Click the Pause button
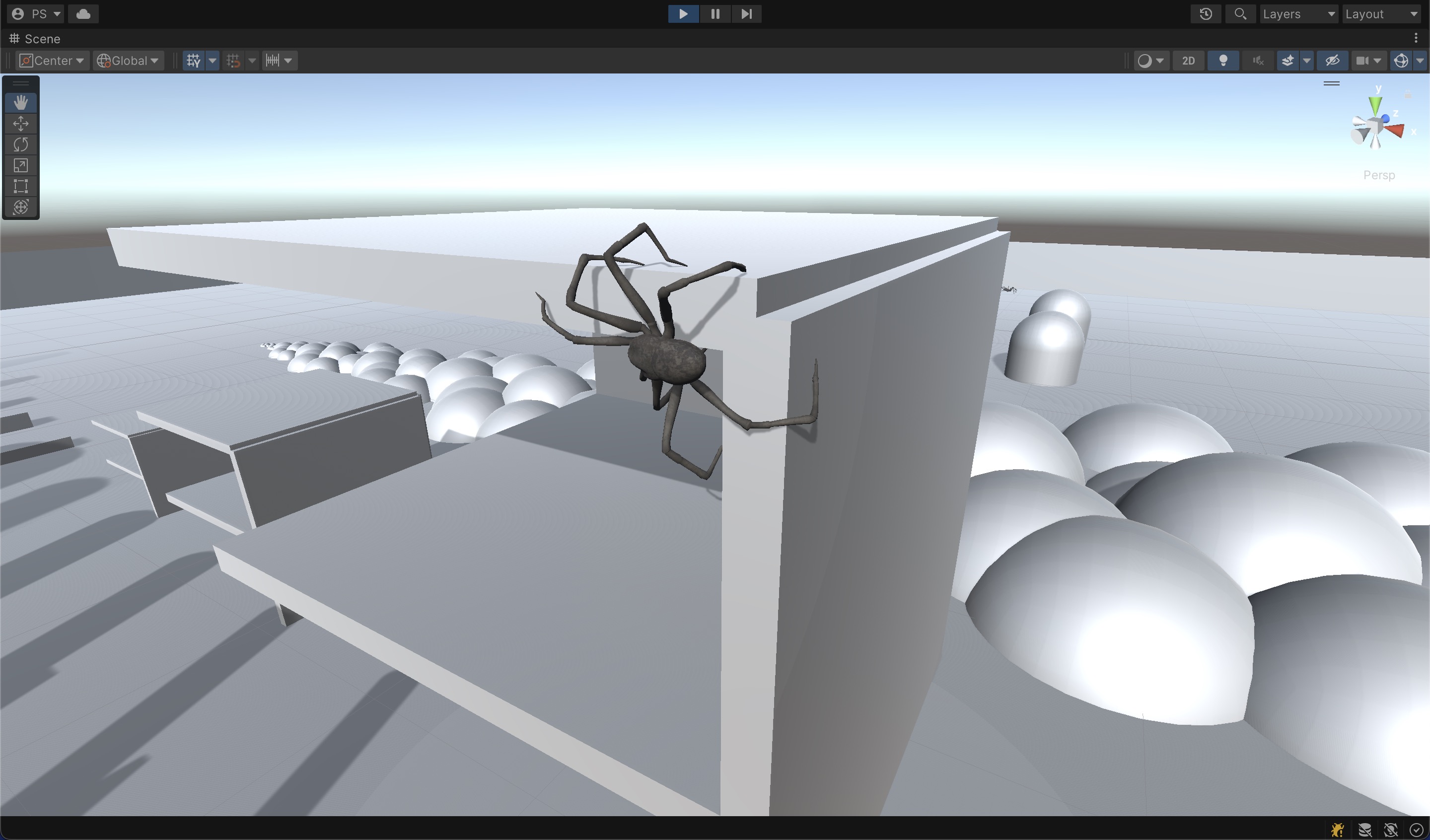Screen dimensions: 1430x840 coord(715,13)
